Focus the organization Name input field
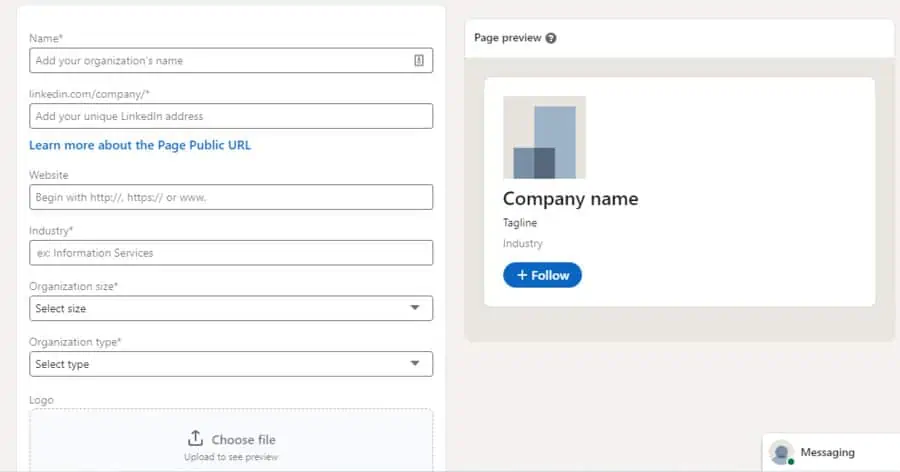This screenshot has width=900, height=472. pos(220,60)
